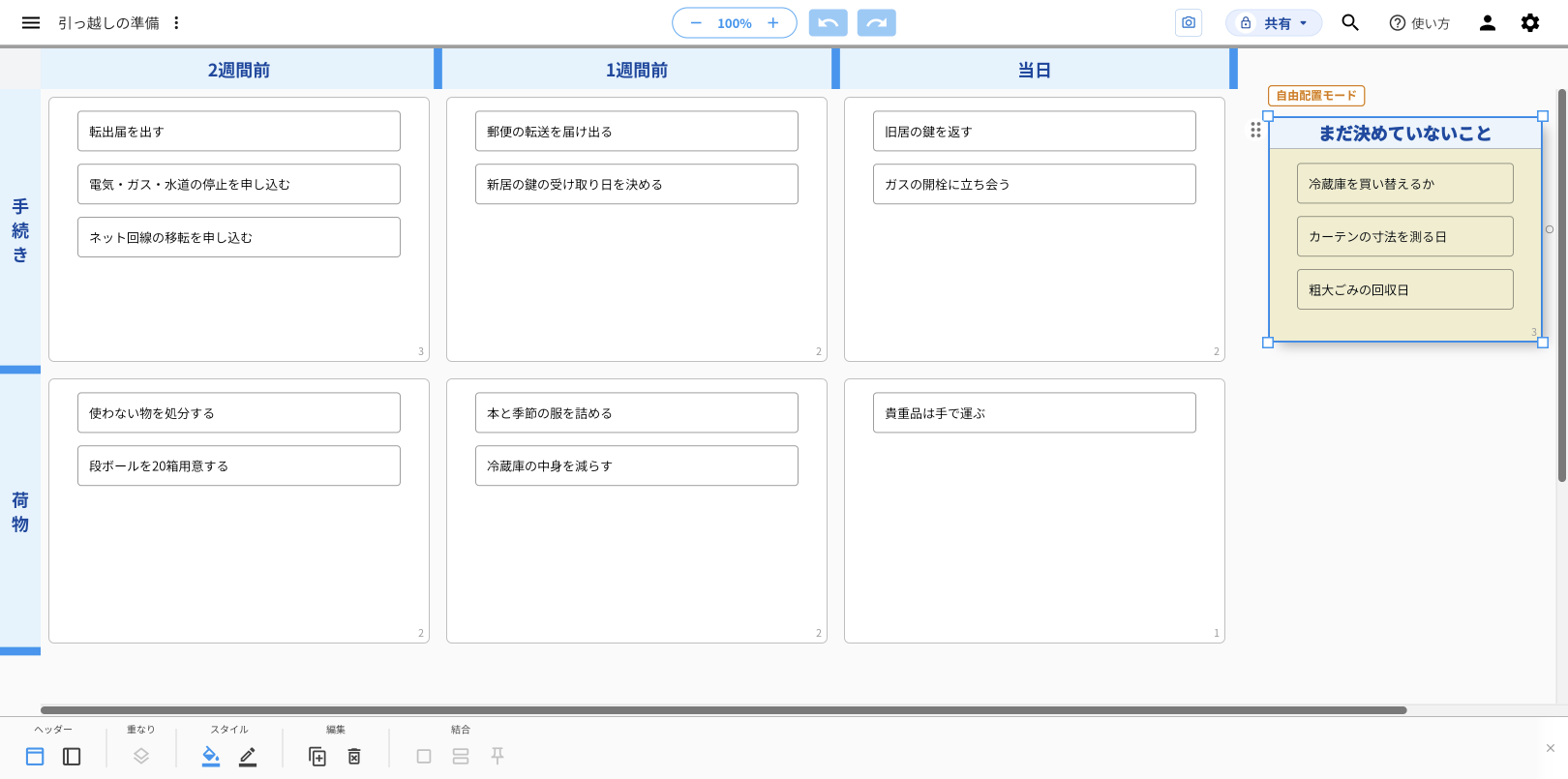The height and width of the screenshot is (779, 1568).
Task: Open the hamburger menu
Action: (x=31, y=22)
